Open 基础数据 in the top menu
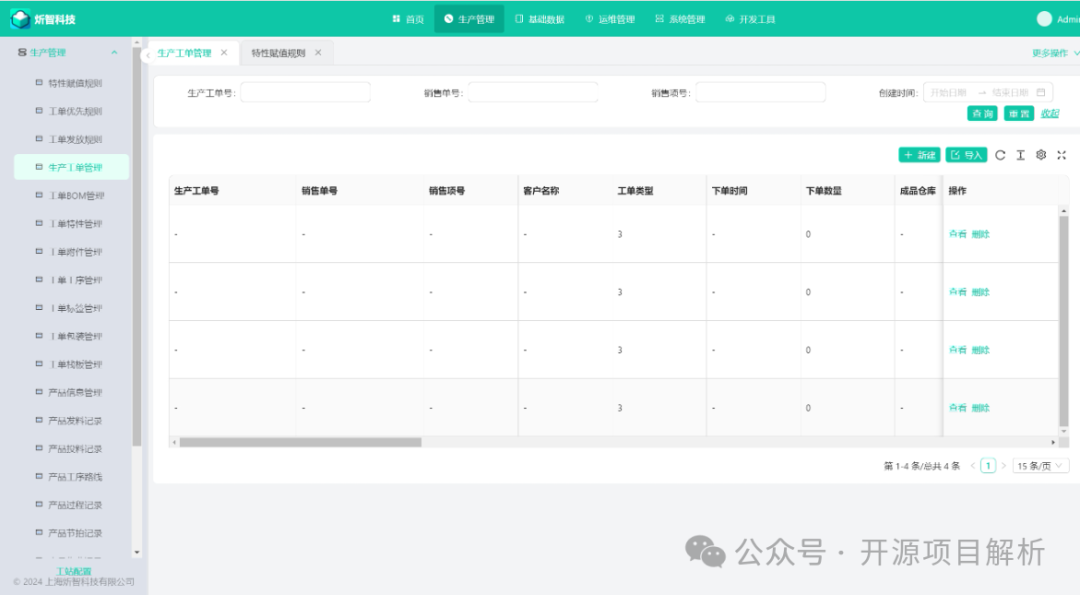Image resolution: width=1080 pixels, height=595 pixels. coord(539,19)
